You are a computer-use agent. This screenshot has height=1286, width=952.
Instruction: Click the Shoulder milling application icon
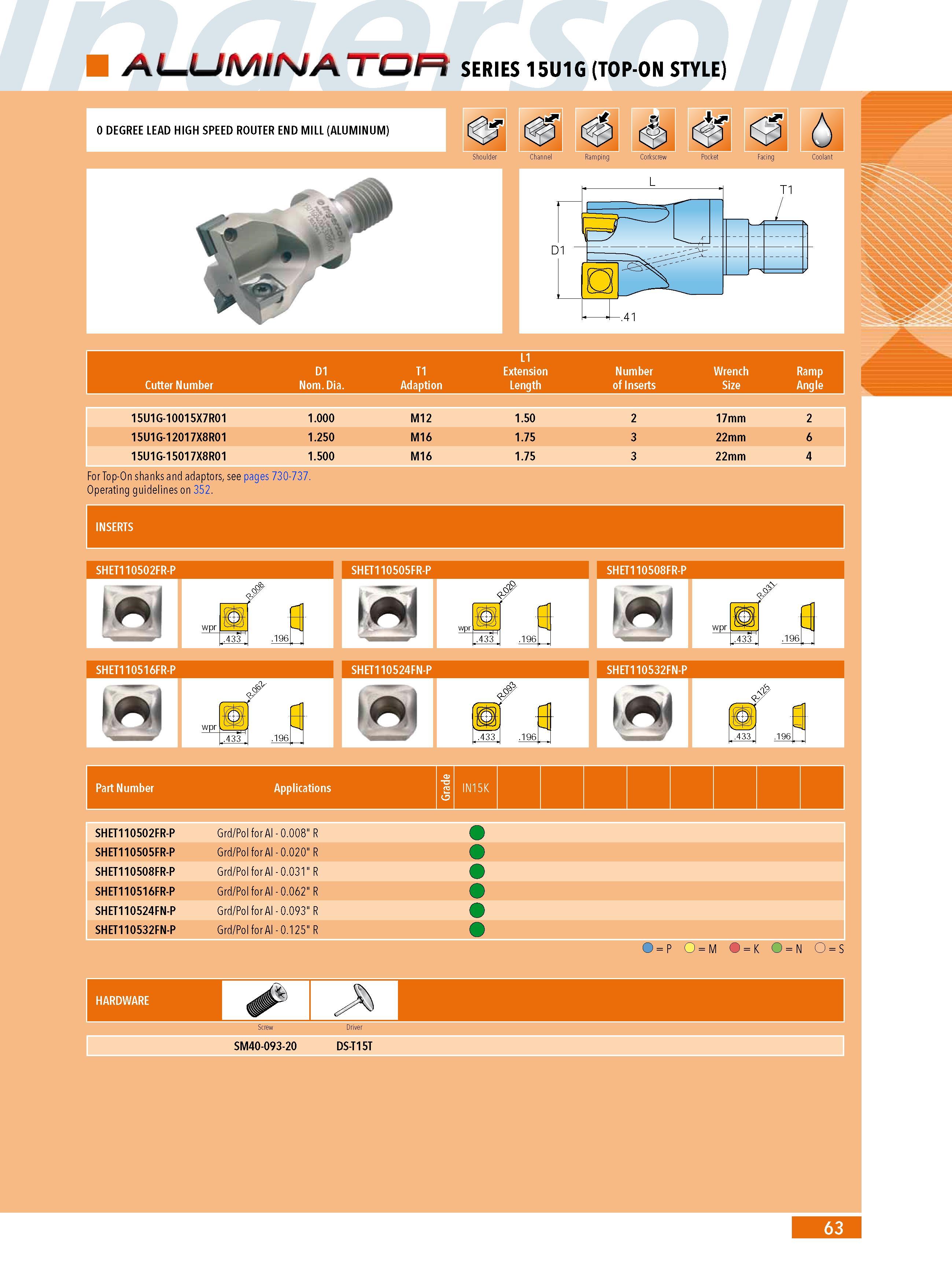[x=485, y=130]
